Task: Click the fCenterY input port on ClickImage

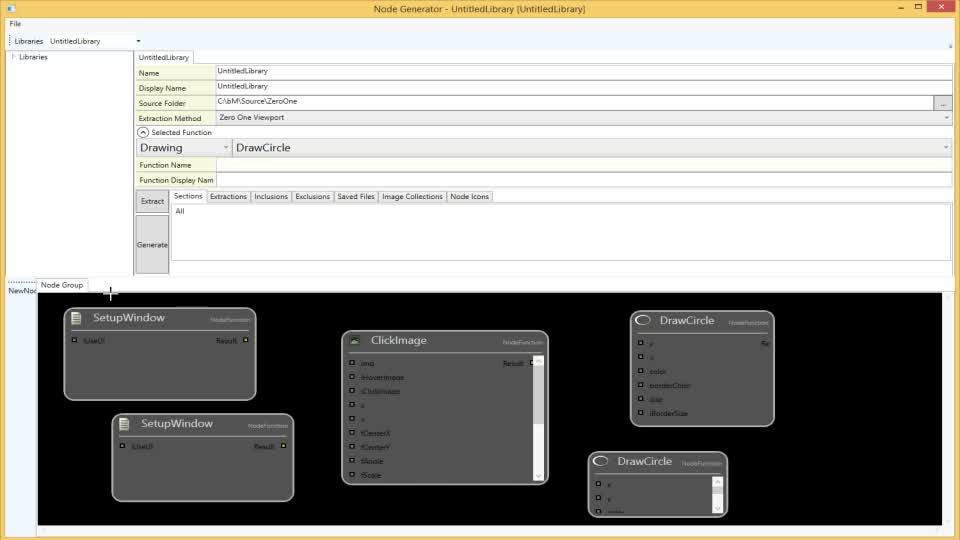Action: pyautogui.click(x=352, y=446)
